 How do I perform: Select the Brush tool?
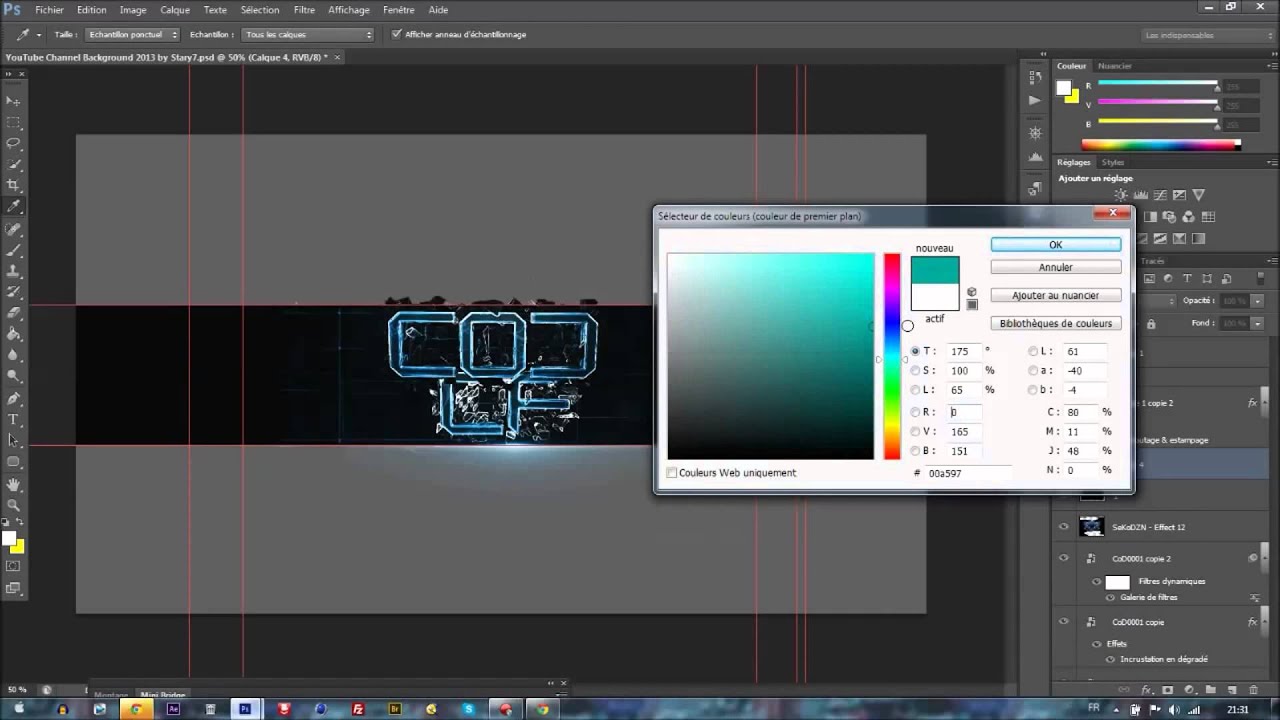[14, 250]
